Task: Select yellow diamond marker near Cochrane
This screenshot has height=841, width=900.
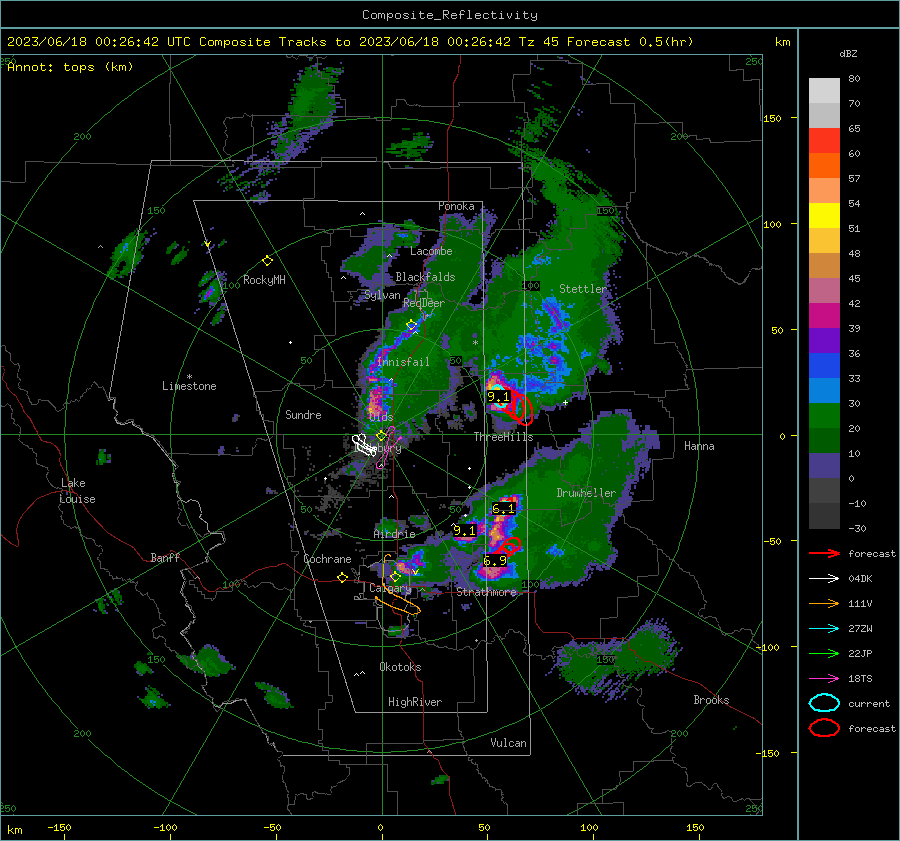Action: coord(342,578)
